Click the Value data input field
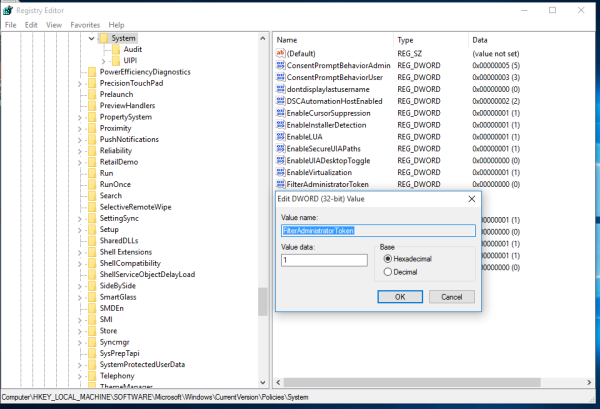 [324, 260]
